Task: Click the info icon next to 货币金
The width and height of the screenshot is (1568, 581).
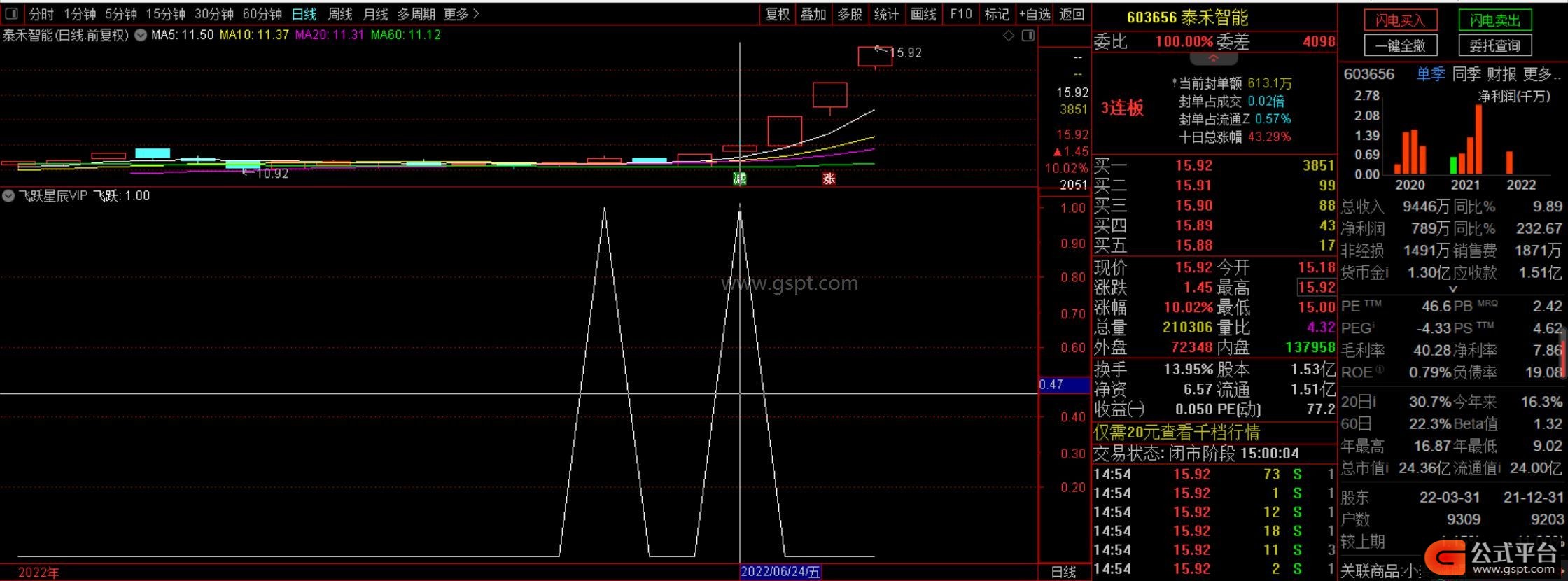Action: pos(1387,272)
